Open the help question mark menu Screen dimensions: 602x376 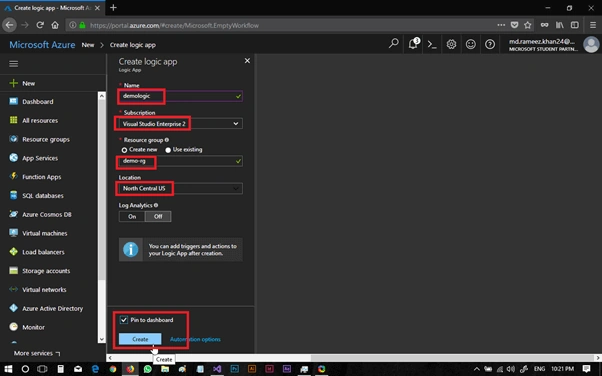pyautogui.click(x=490, y=45)
